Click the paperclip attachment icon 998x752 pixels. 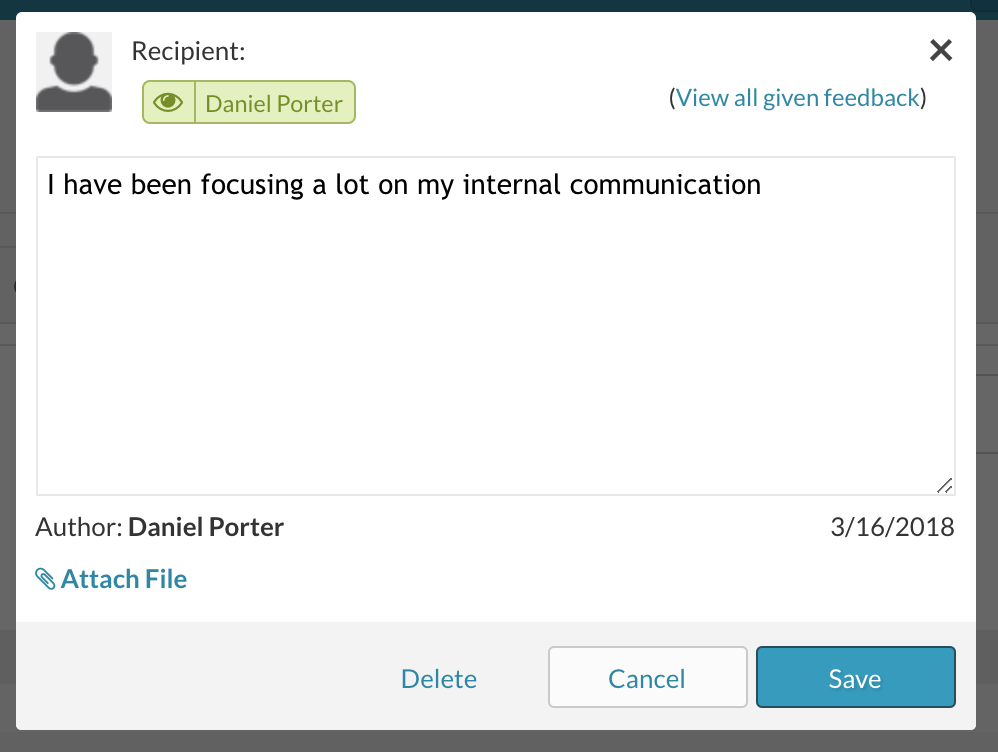click(x=45, y=579)
